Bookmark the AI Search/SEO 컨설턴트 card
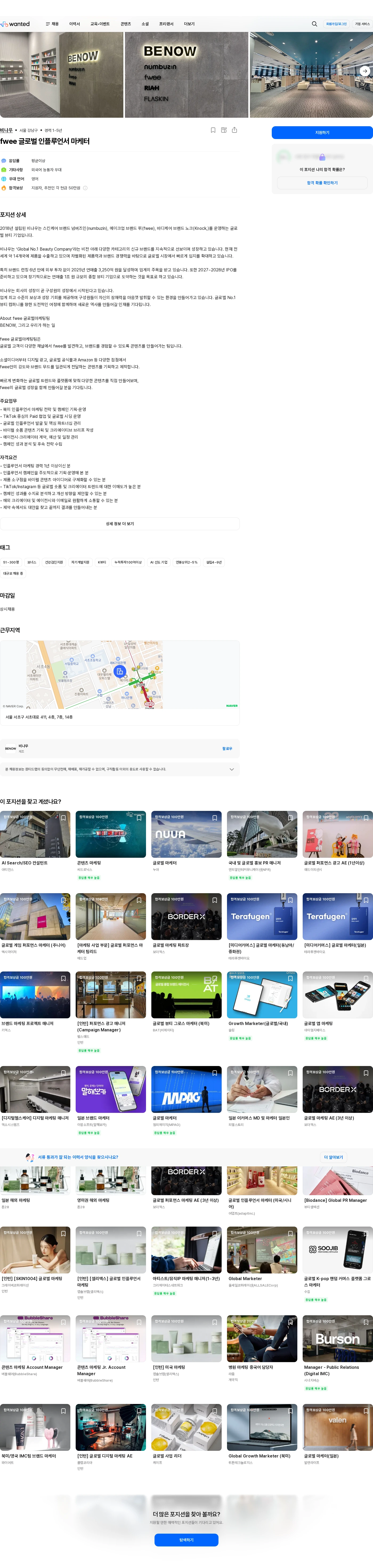 coord(63,818)
